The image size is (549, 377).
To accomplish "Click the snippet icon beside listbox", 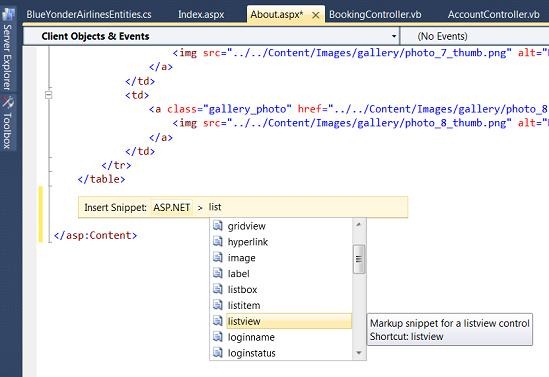I will point(218,289).
